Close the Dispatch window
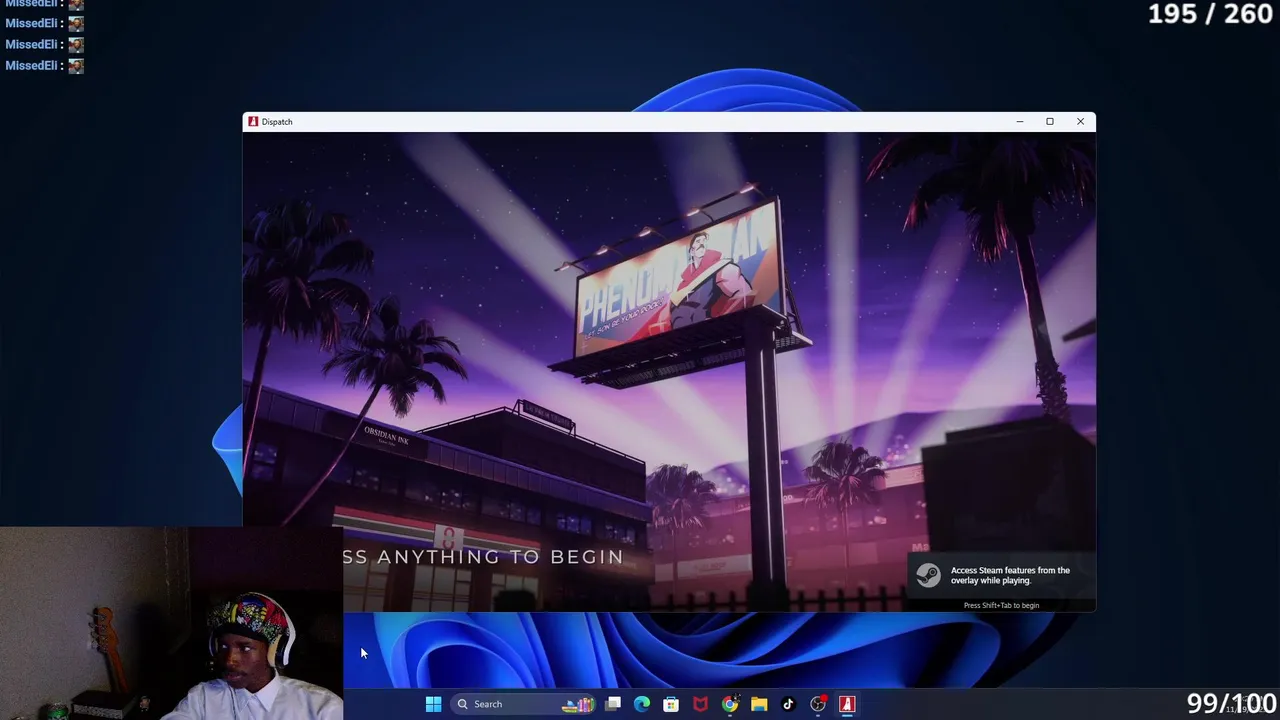 [1080, 122]
